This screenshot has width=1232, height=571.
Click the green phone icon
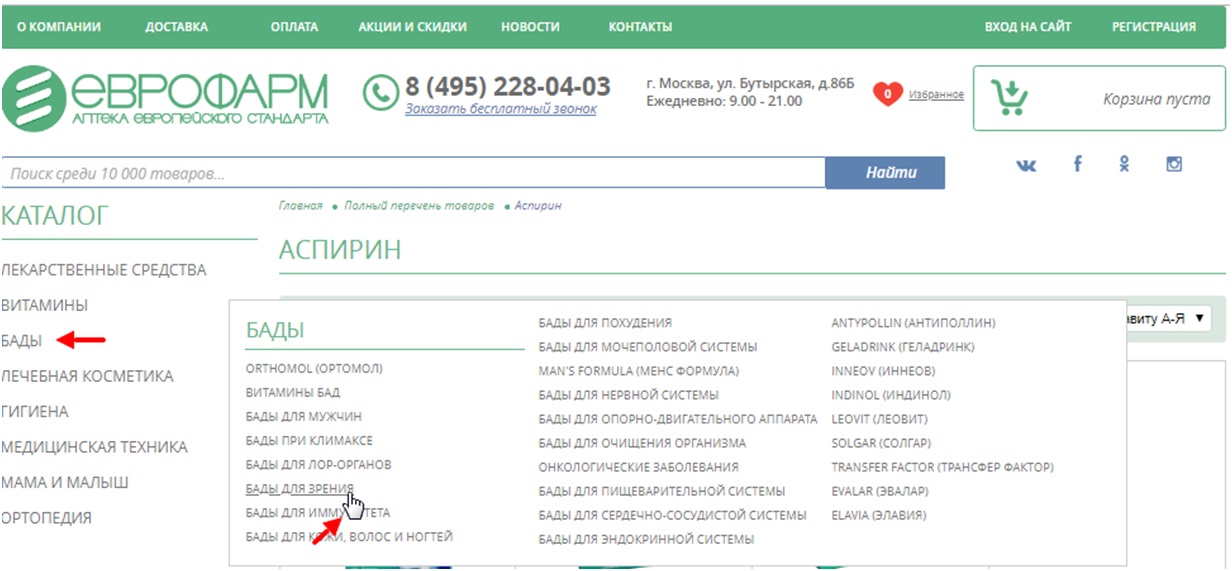380,92
